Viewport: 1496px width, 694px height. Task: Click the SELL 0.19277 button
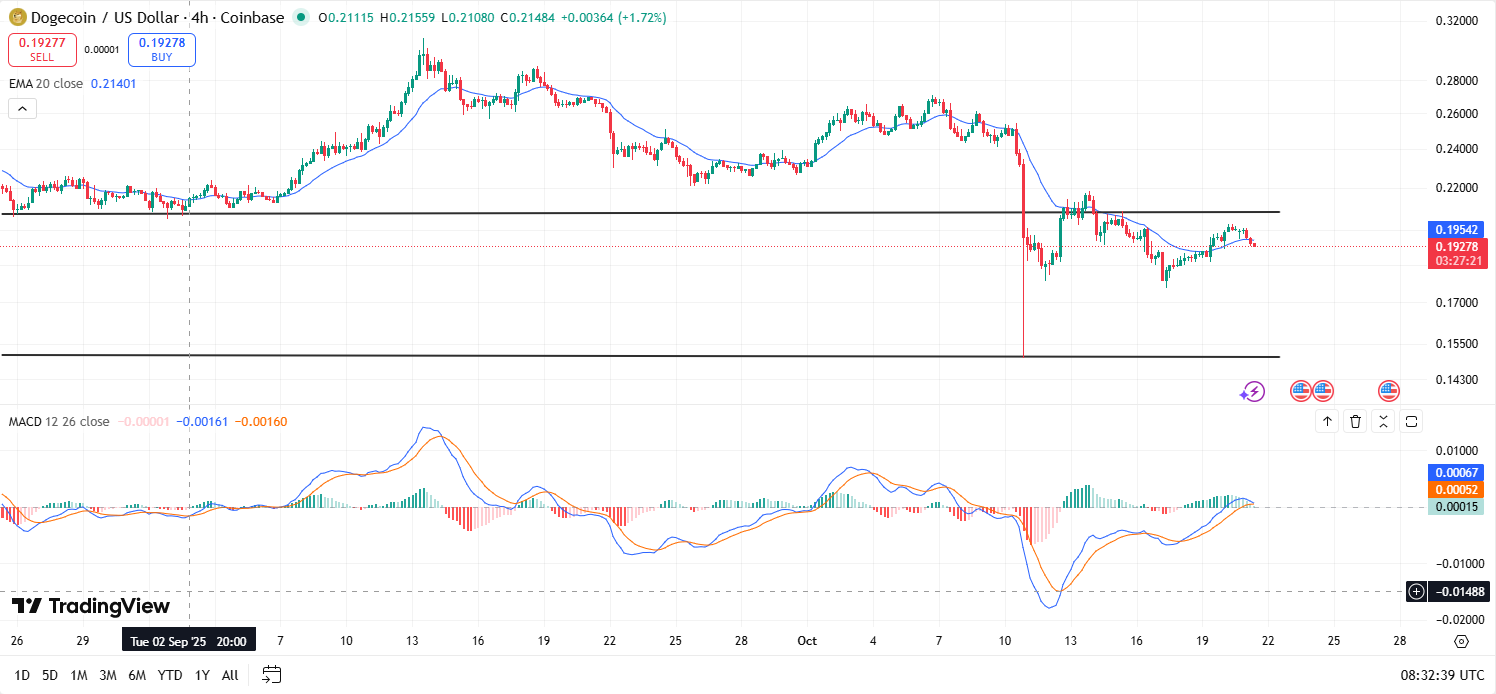[43, 50]
